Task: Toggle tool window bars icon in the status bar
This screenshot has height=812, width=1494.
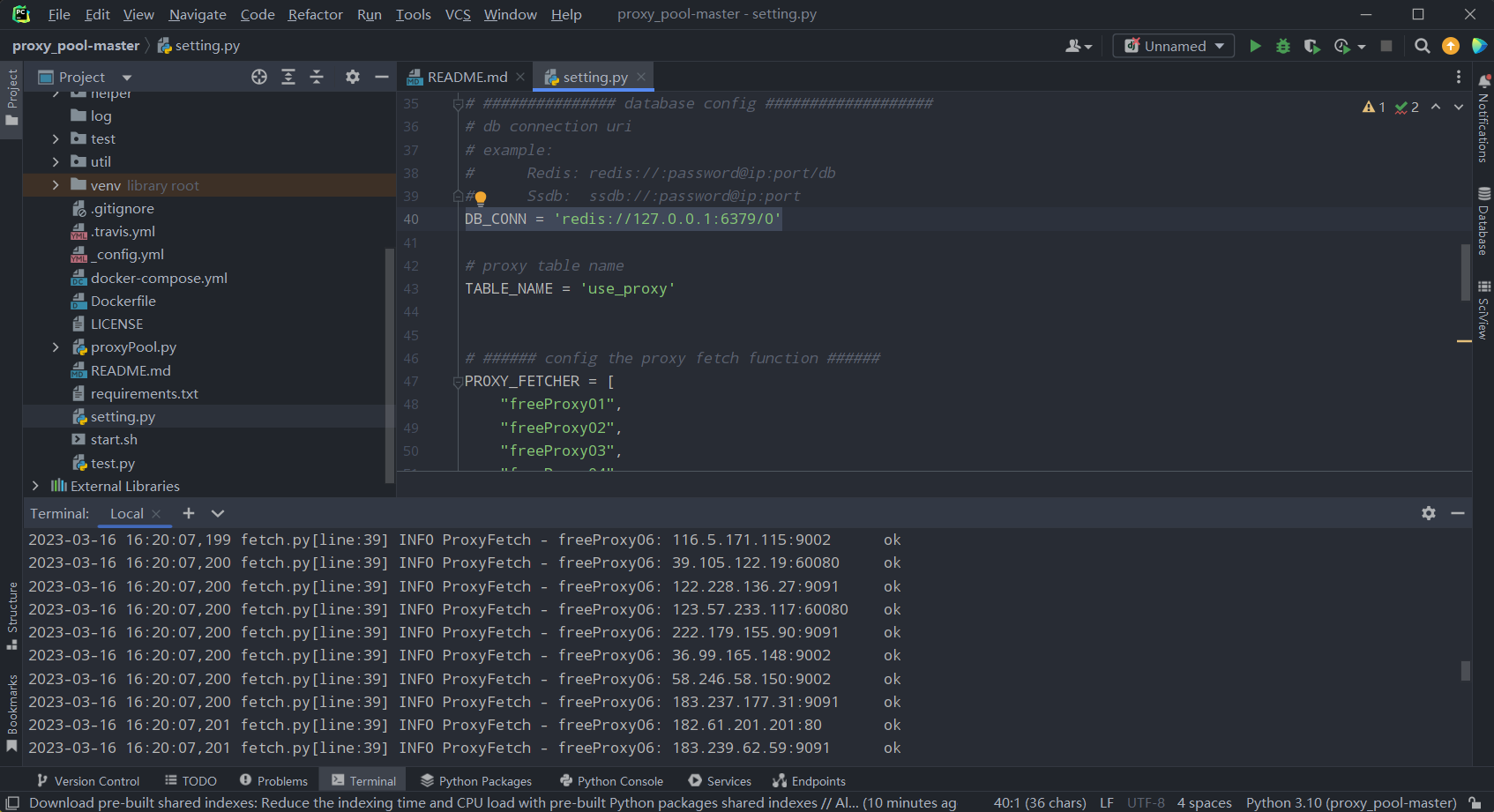Action: click(12, 802)
